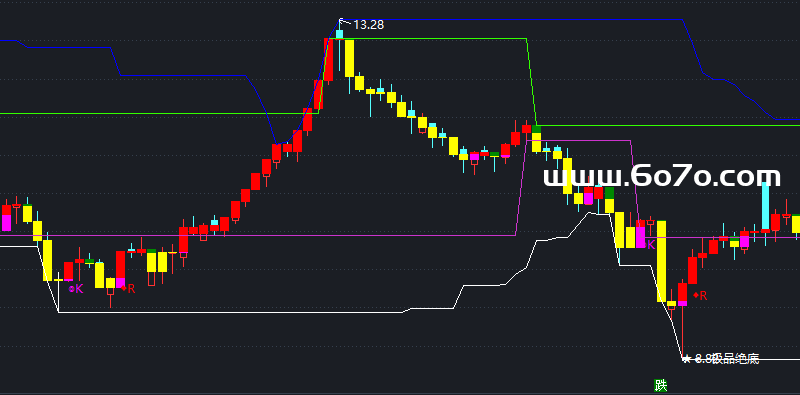Viewport: 800px width, 395px height.
Task: Select the red R marker on left side
Action: (x=128, y=288)
